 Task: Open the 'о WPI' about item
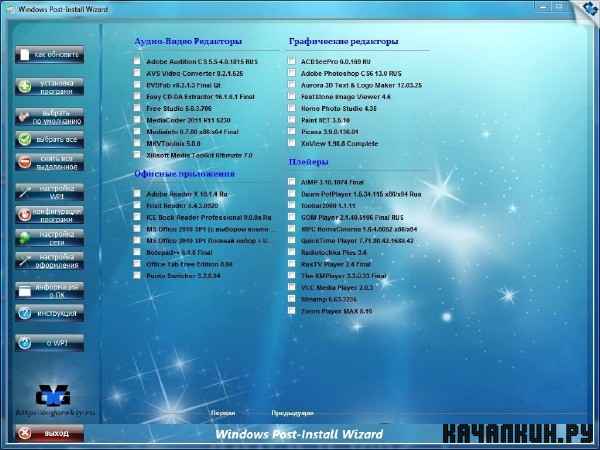pyautogui.click(x=50, y=343)
